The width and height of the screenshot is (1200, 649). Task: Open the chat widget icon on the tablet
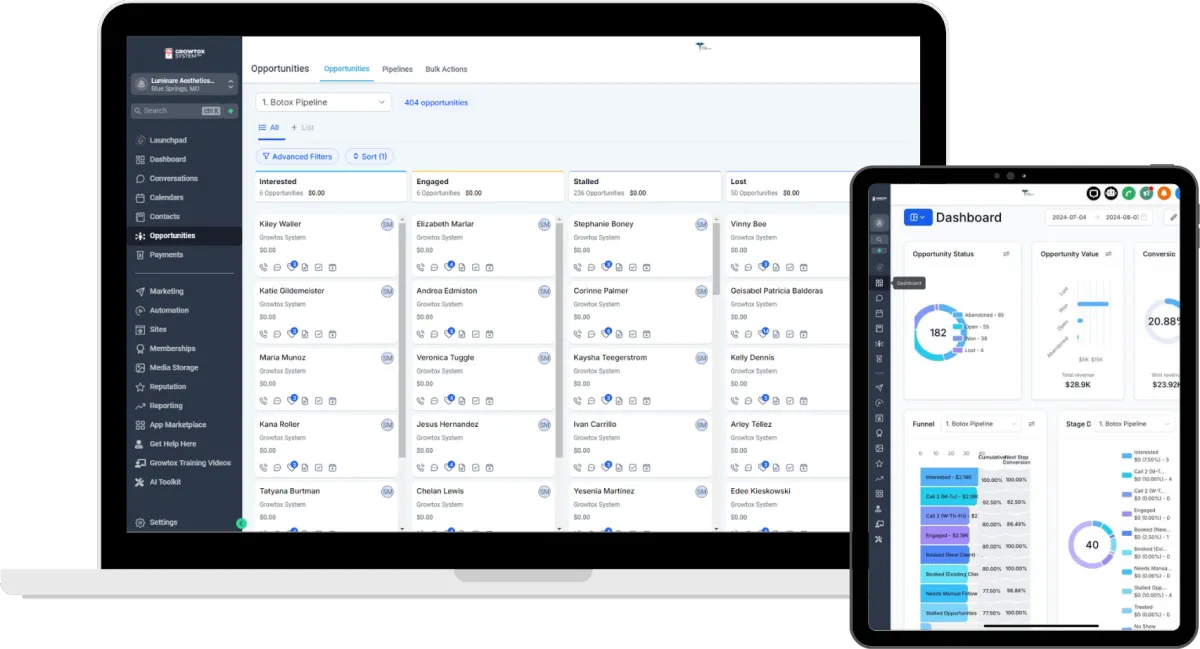[x=1093, y=193]
